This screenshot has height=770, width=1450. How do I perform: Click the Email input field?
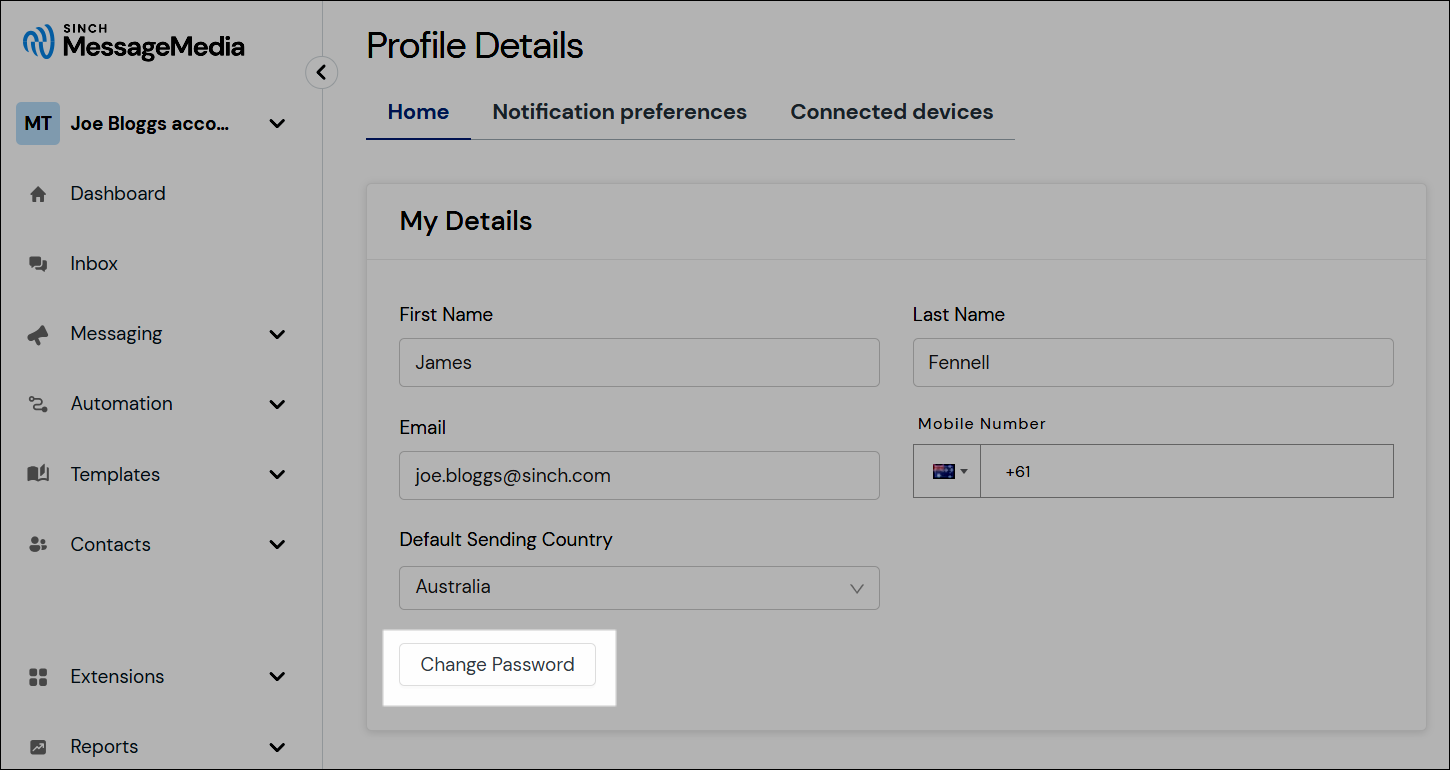(x=639, y=476)
